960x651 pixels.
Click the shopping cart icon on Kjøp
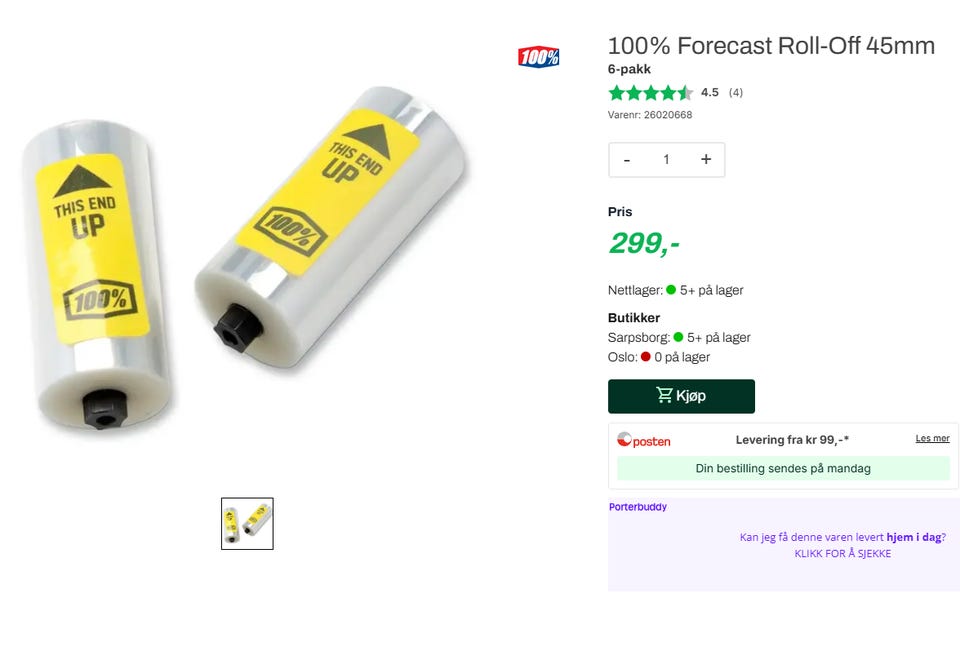664,395
